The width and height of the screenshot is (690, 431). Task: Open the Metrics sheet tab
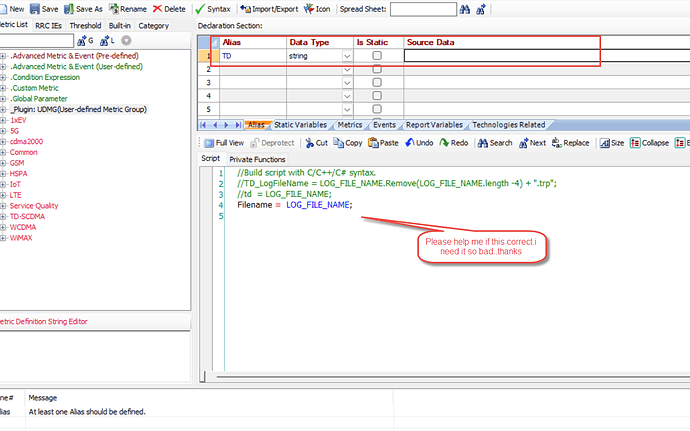pos(350,125)
